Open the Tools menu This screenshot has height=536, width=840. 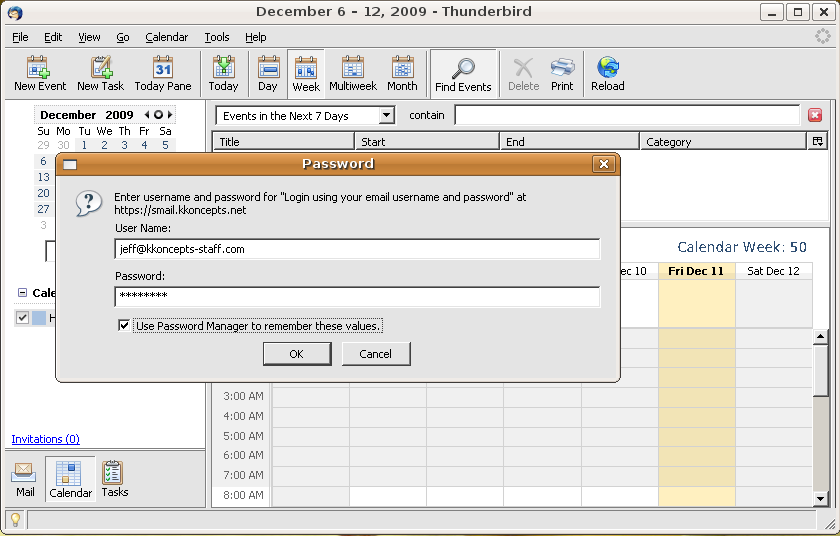point(217,37)
